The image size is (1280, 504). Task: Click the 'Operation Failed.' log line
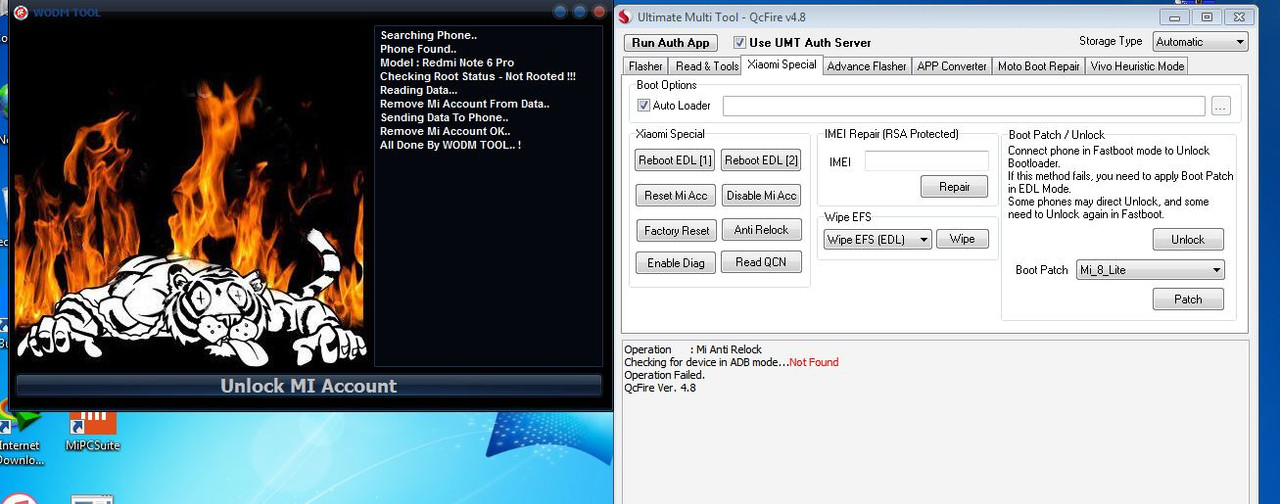click(x=664, y=375)
